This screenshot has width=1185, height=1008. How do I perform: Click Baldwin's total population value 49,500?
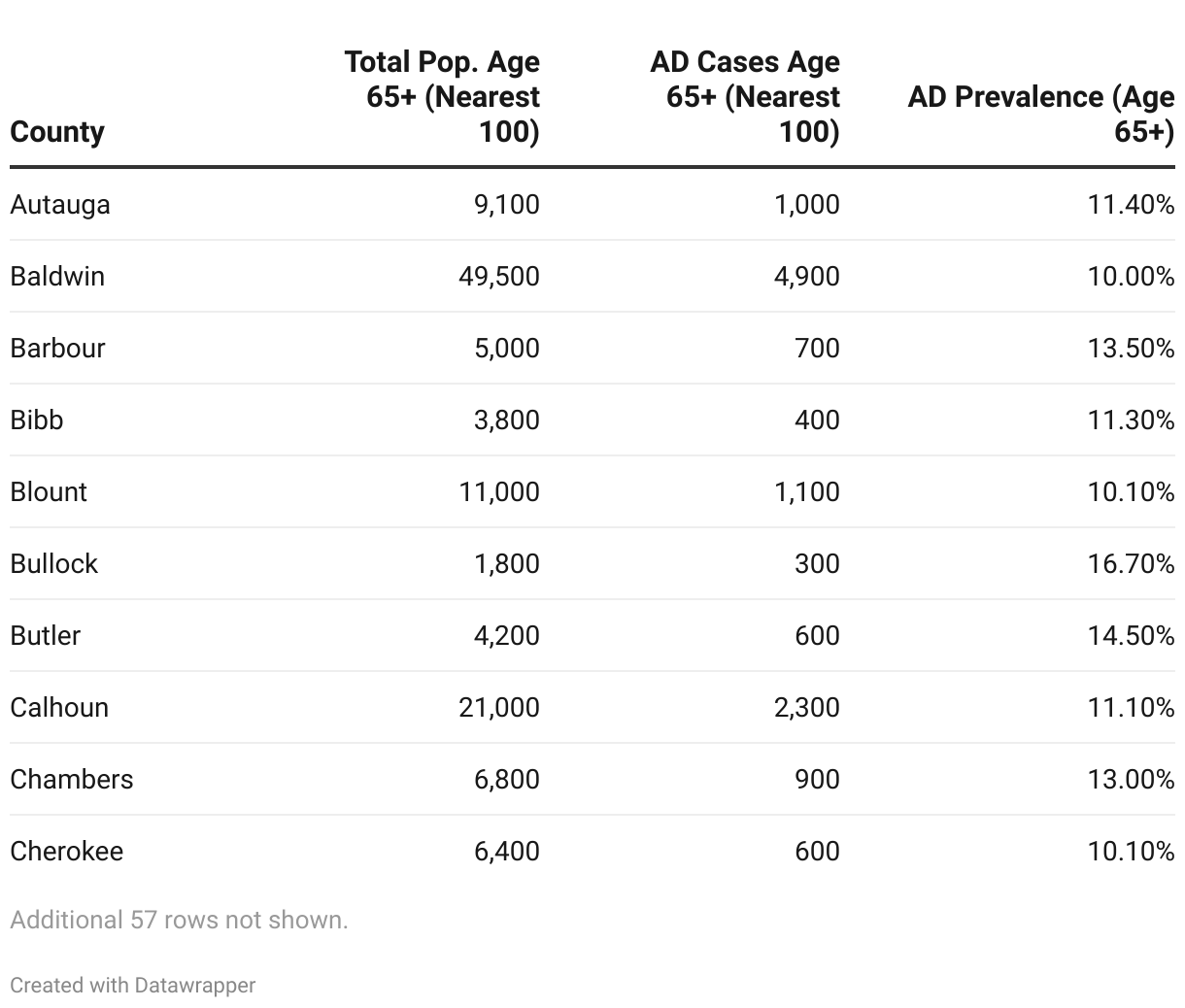(499, 277)
